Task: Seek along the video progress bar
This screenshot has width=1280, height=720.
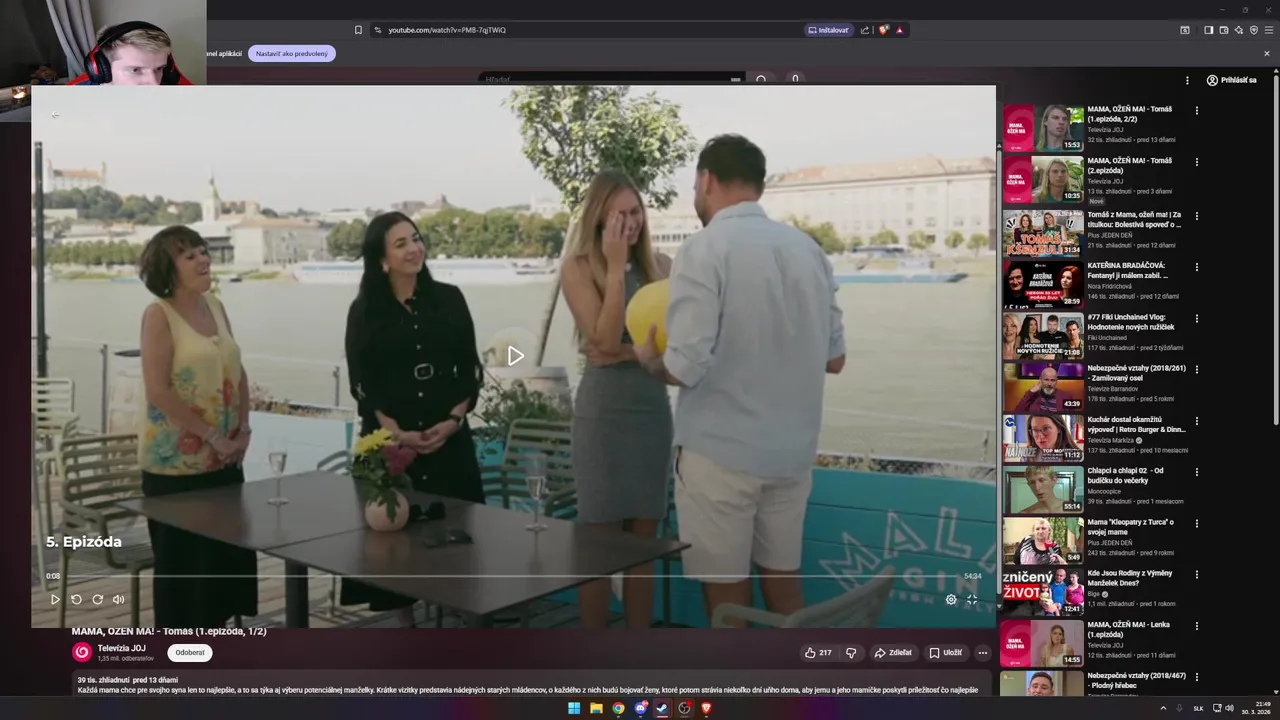Action: (513, 576)
